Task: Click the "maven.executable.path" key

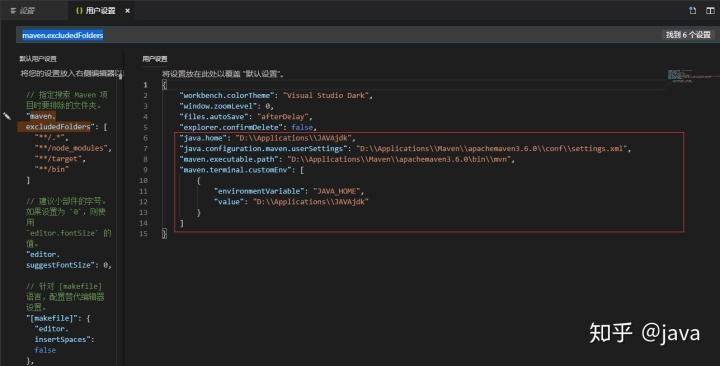Action: pyautogui.click(x=229, y=159)
